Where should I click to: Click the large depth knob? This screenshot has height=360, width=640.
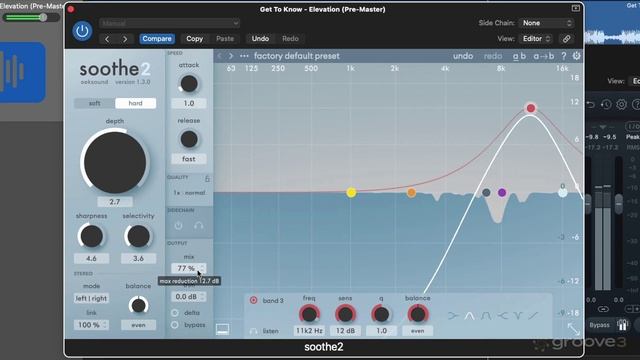click(x=115, y=162)
